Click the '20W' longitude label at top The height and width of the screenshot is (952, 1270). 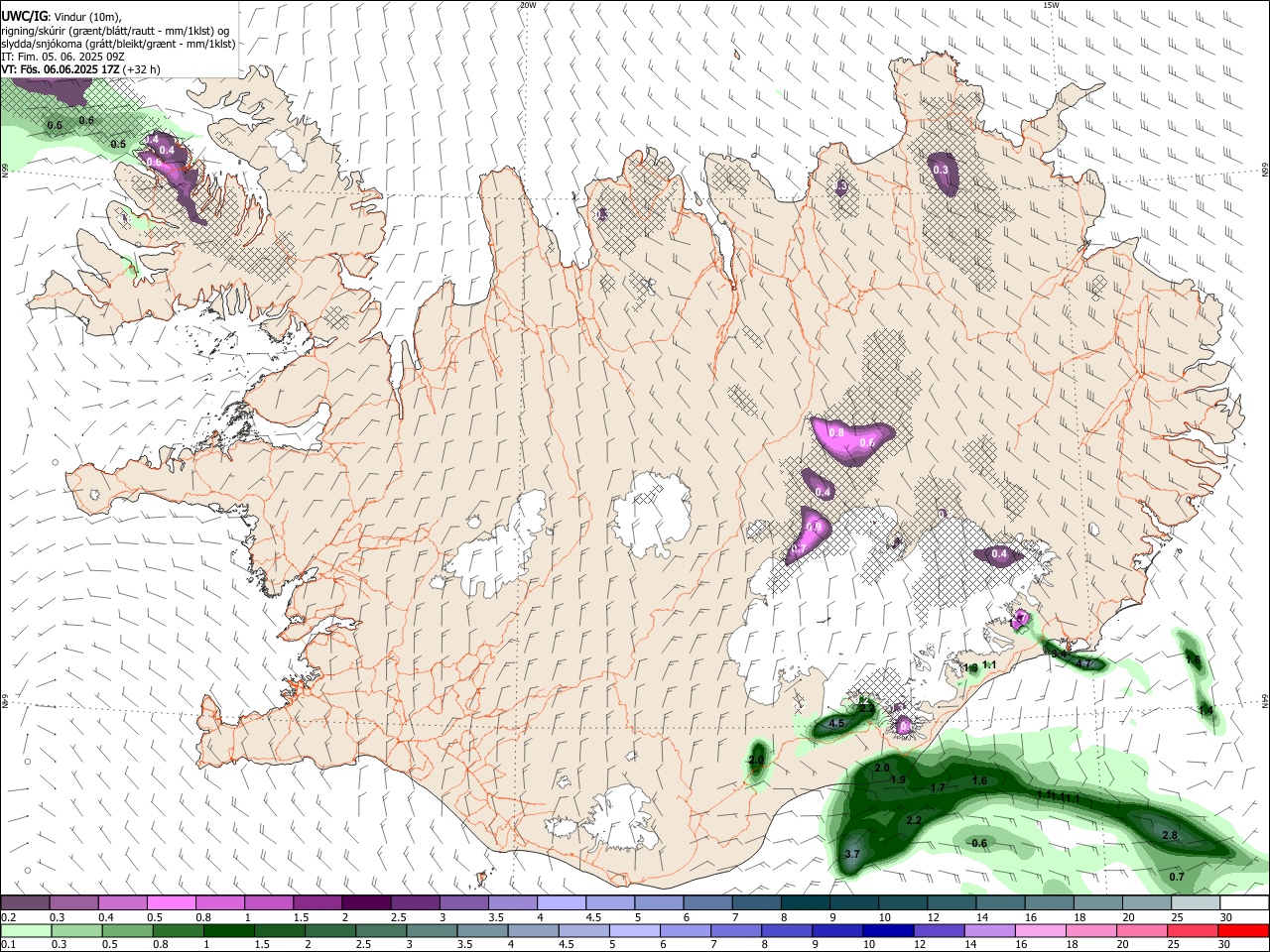pyautogui.click(x=528, y=5)
